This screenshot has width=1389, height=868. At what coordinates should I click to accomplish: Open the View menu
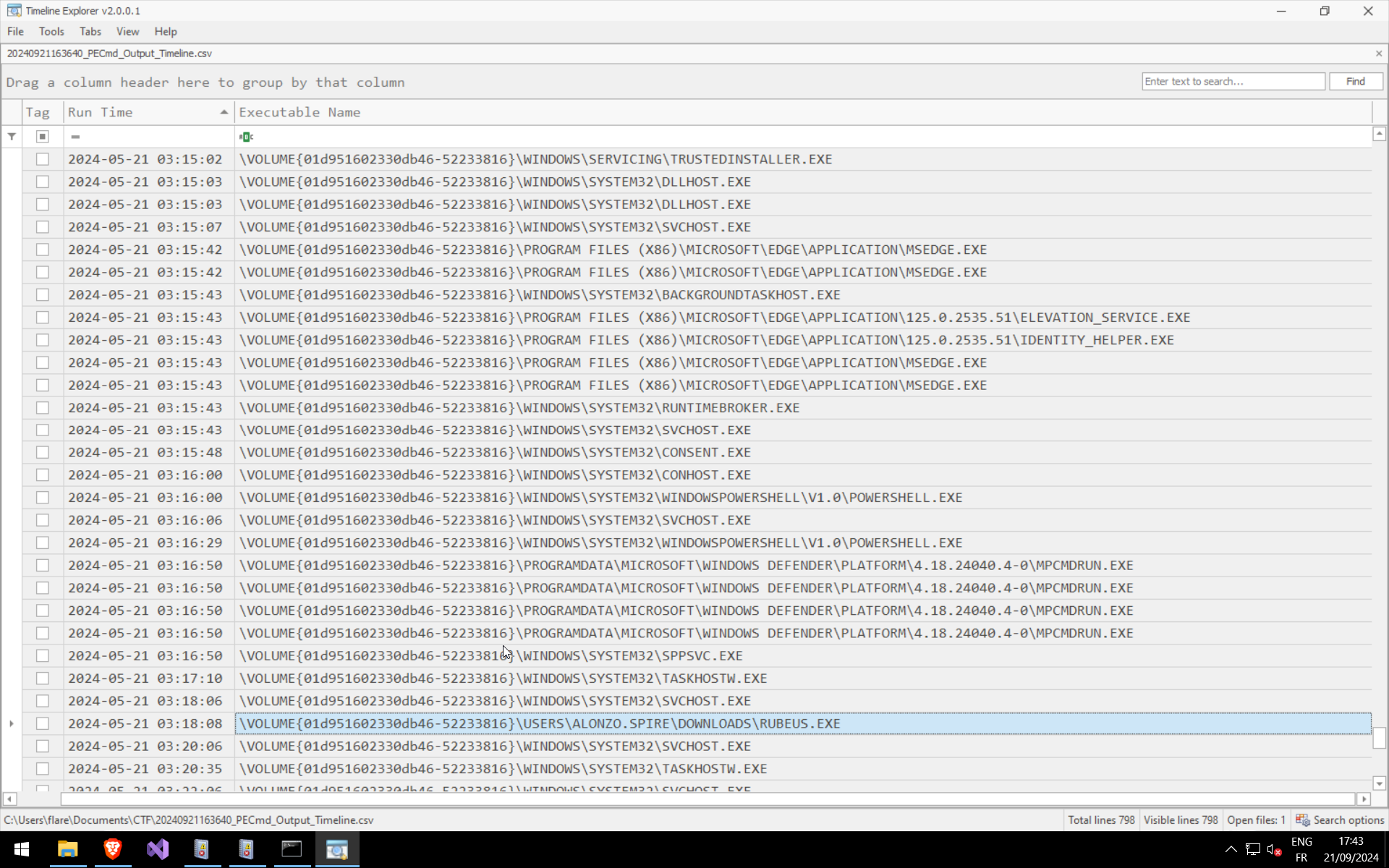coord(127,31)
